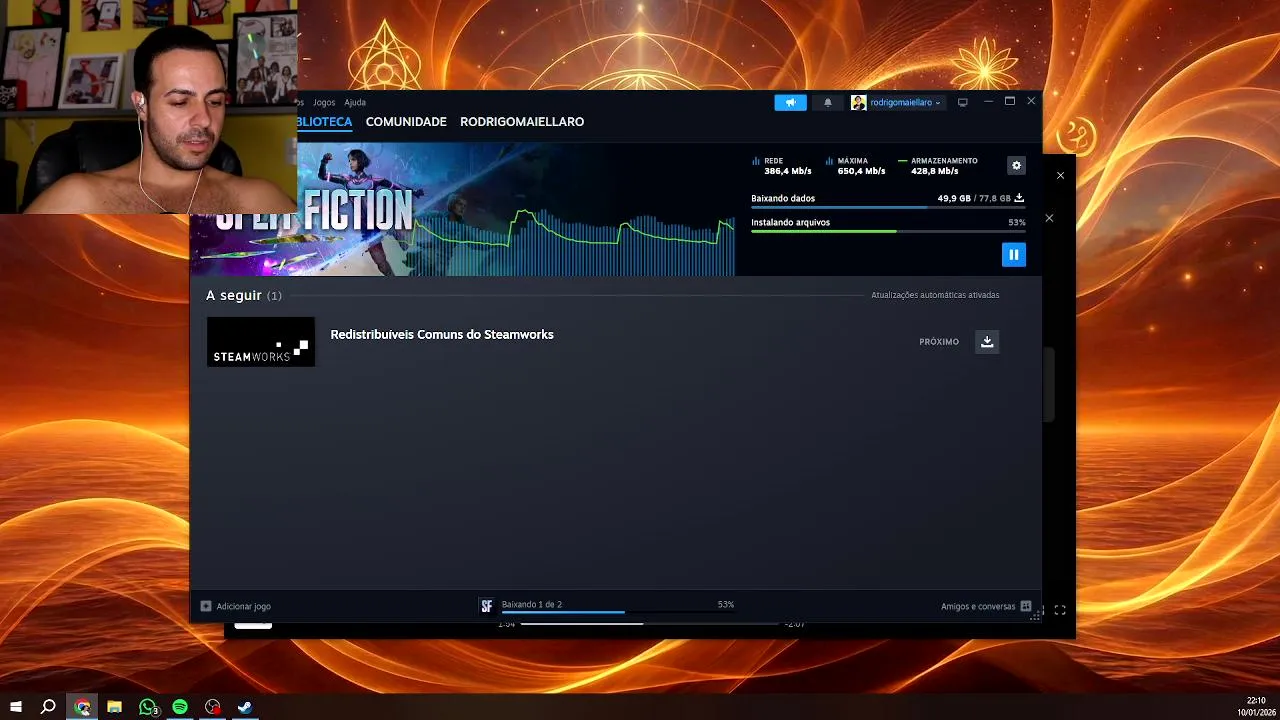Click the network throughput graph
This screenshot has width=1280, height=720.
tap(575, 240)
